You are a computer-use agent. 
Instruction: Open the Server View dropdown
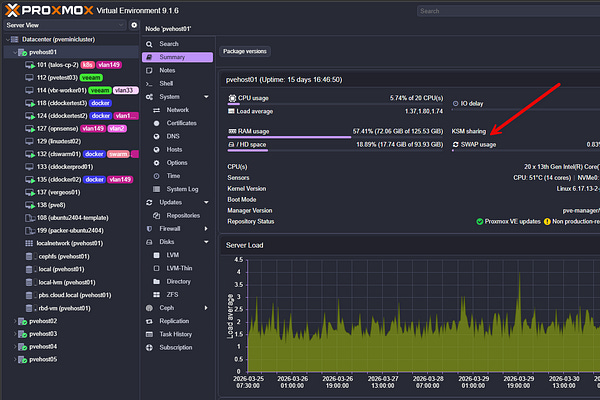(60, 24)
